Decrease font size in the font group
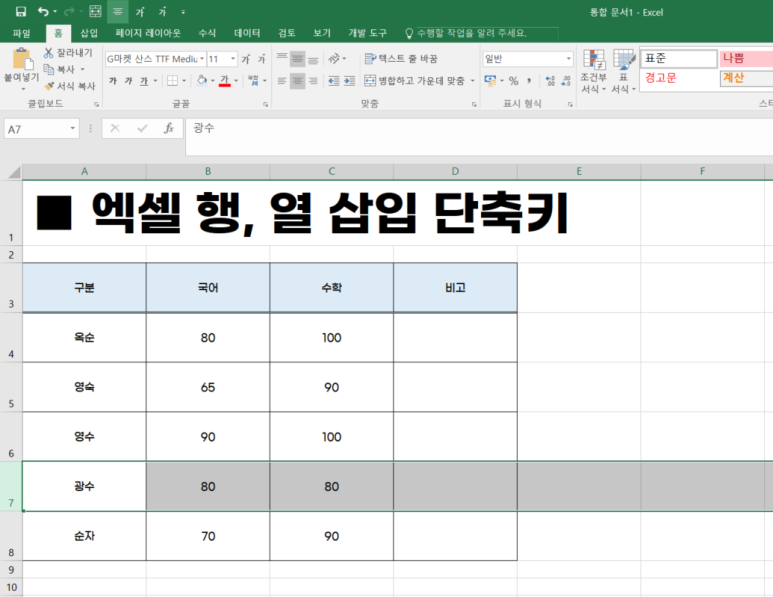 click(x=261, y=59)
